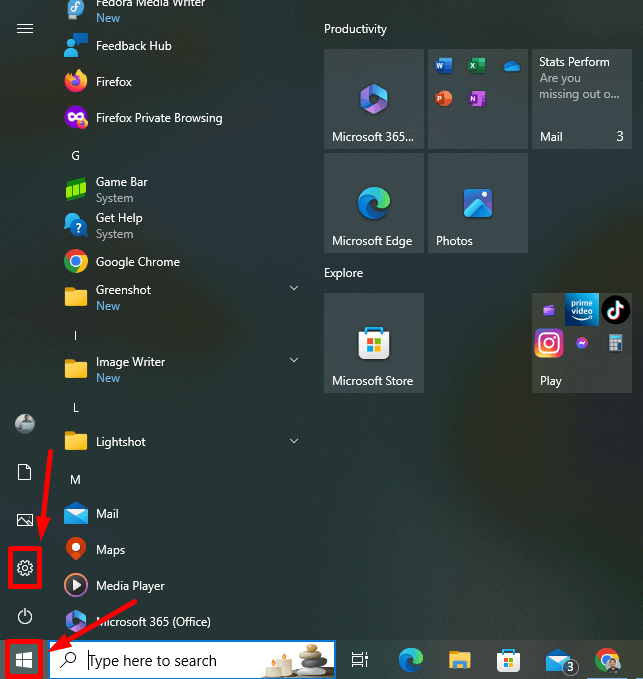Open the Documents sidebar icon

(x=25, y=472)
